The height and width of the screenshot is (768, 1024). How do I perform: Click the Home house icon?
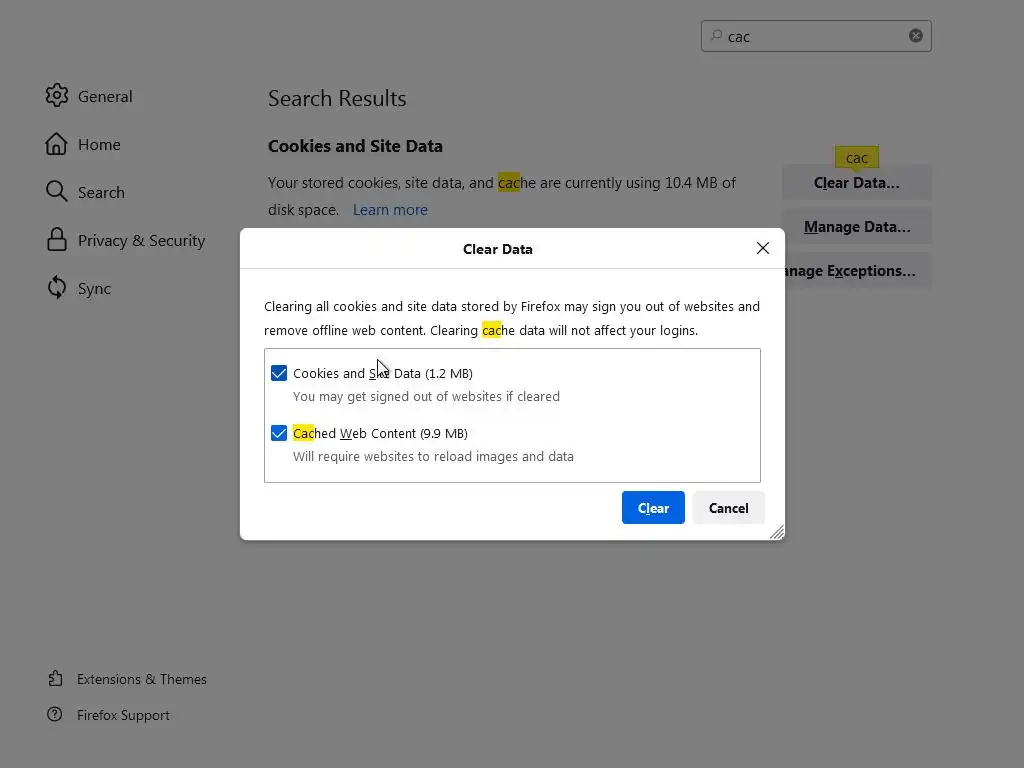tap(56, 144)
